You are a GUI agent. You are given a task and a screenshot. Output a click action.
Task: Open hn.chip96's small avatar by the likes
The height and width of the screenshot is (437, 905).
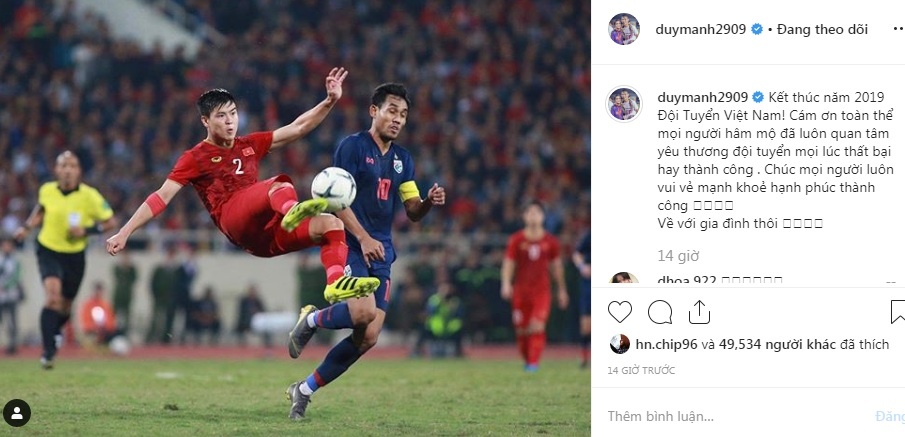point(620,344)
